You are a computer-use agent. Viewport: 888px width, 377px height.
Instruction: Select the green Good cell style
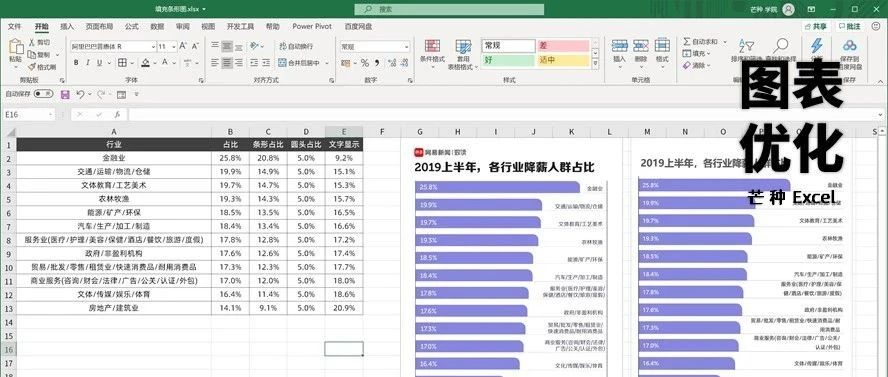tap(508, 60)
